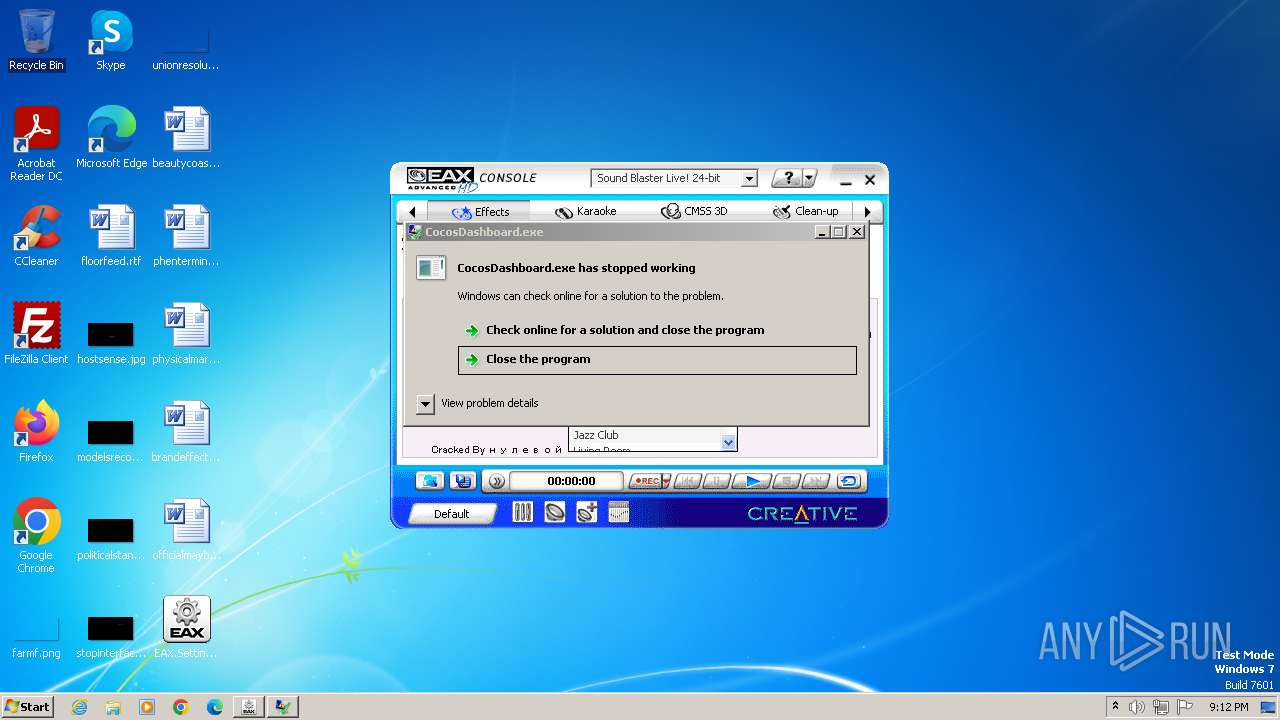Stop playback in EAX Console

pos(786,481)
